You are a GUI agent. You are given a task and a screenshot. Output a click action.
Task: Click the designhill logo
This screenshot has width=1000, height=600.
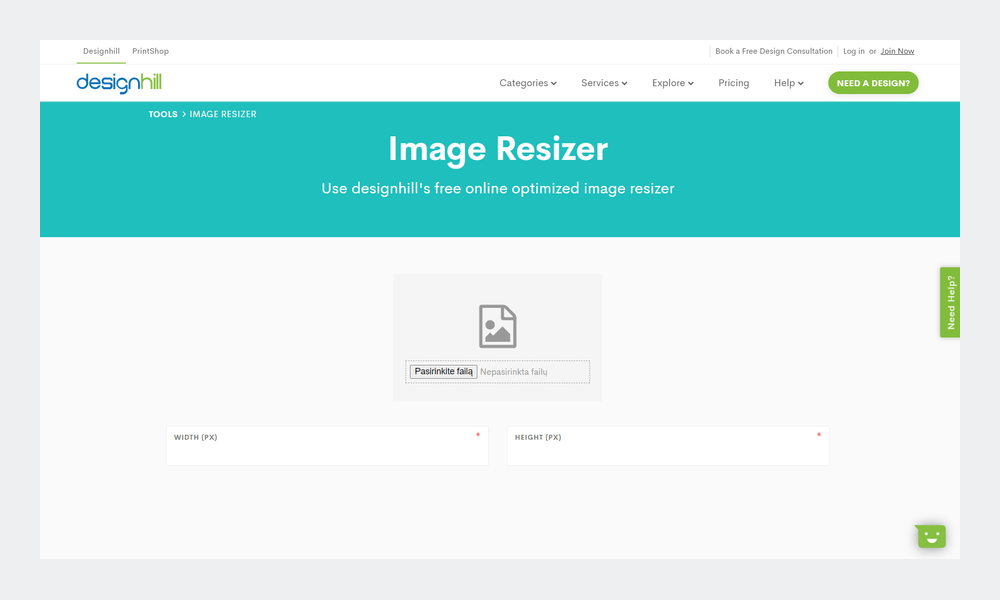(x=119, y=83)
